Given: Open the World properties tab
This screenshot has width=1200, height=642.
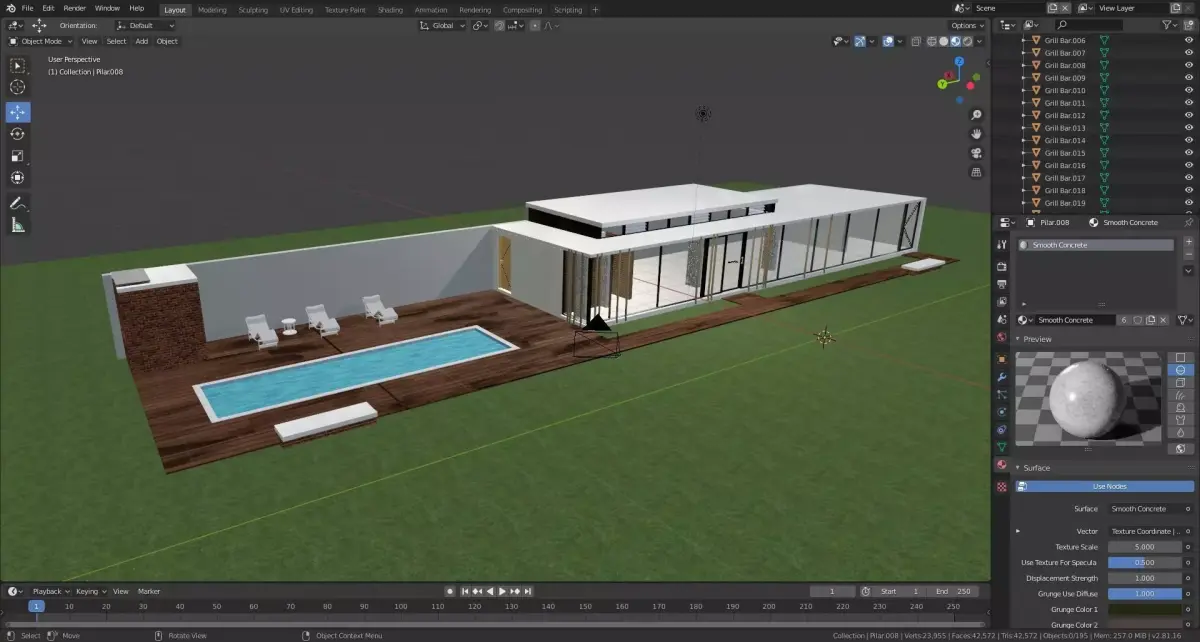Looking at the screenshot, I should (1001, 338).
